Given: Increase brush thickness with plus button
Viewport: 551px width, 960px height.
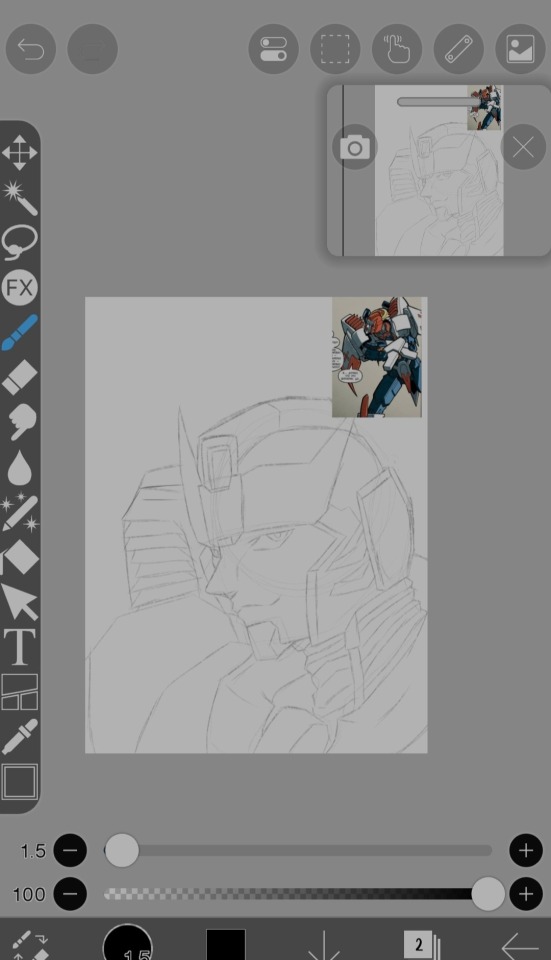Looking at the screenshot, I should point(526,850).
